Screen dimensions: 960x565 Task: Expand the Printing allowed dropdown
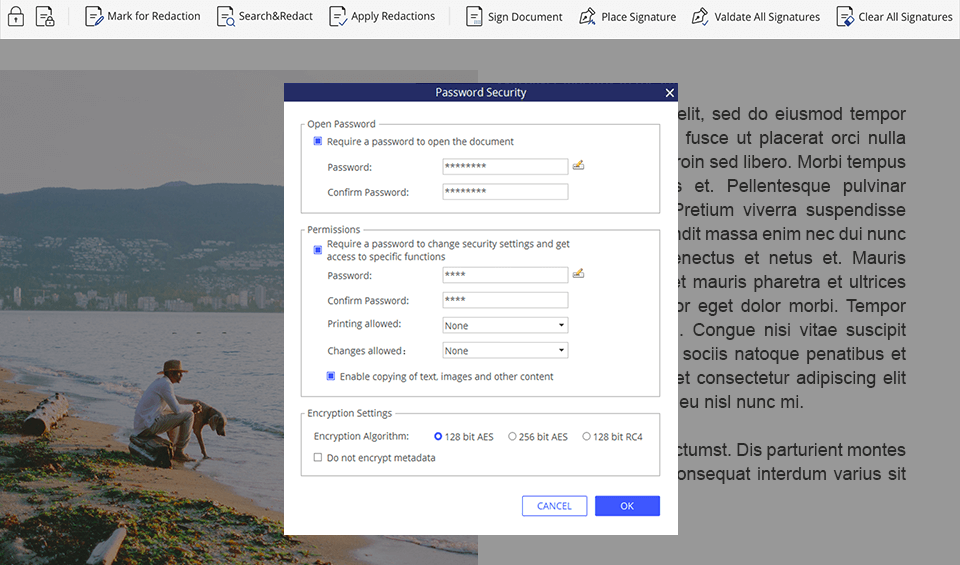click(505, 325)
